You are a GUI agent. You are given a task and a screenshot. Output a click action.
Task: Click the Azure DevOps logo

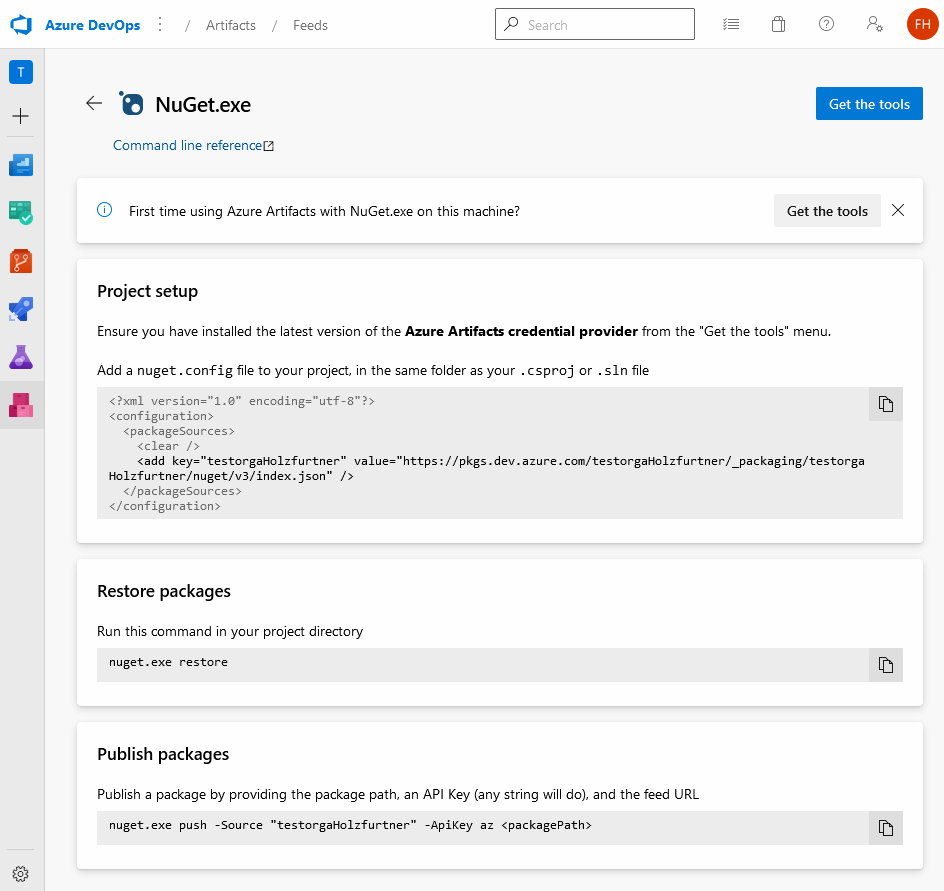[x=21, y=24]
